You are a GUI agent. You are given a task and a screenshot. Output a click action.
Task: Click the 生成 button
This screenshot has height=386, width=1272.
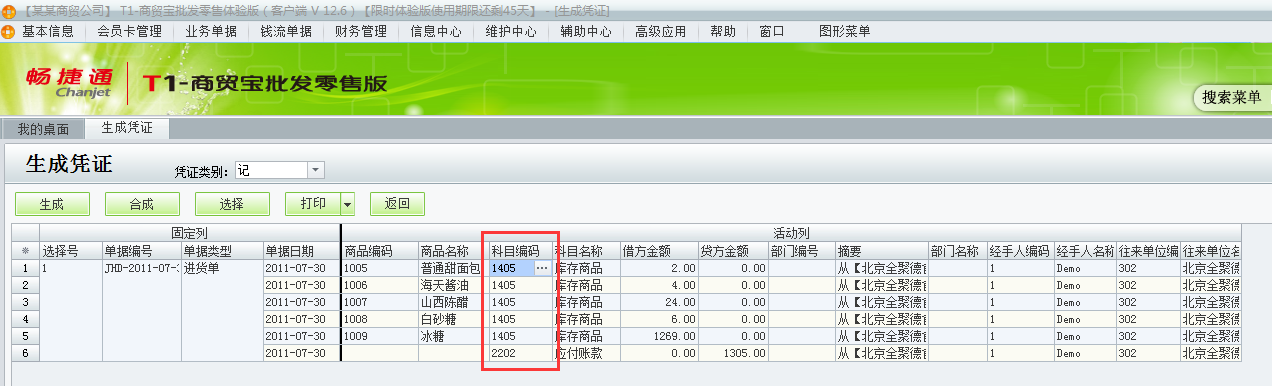[51, 204]
